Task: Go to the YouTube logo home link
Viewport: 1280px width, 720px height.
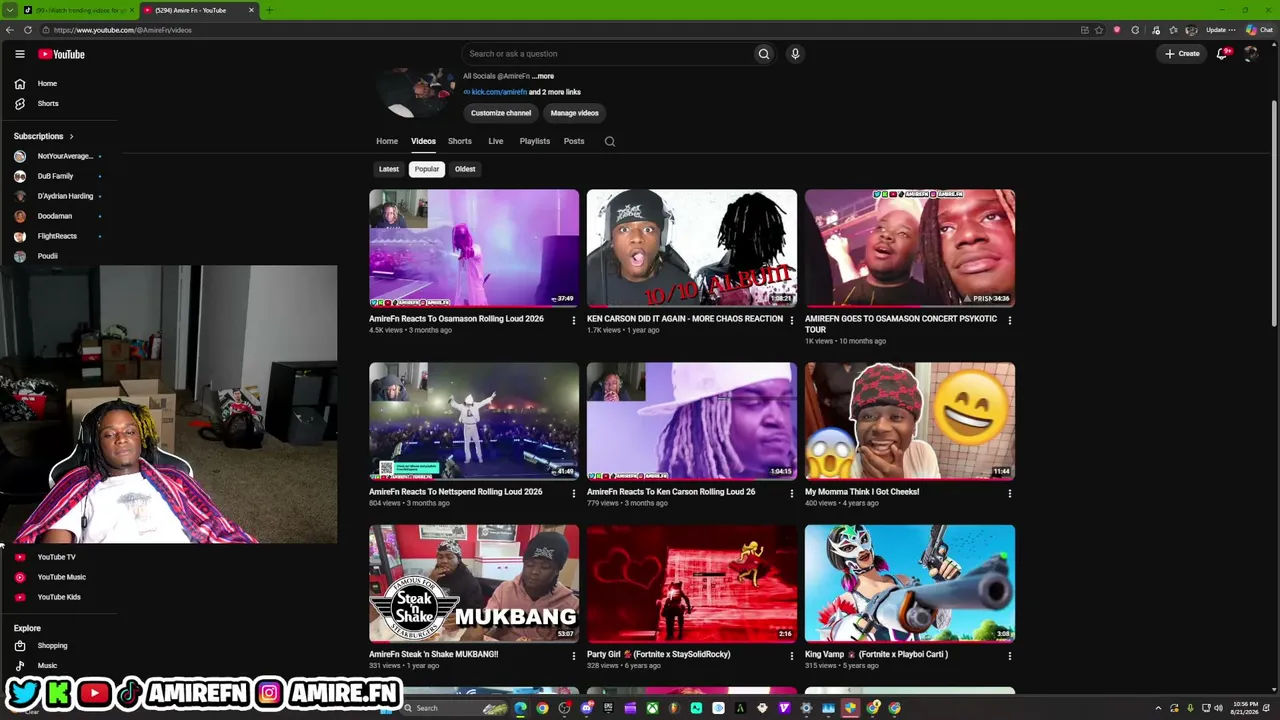Action: click(x=61, y=54)
